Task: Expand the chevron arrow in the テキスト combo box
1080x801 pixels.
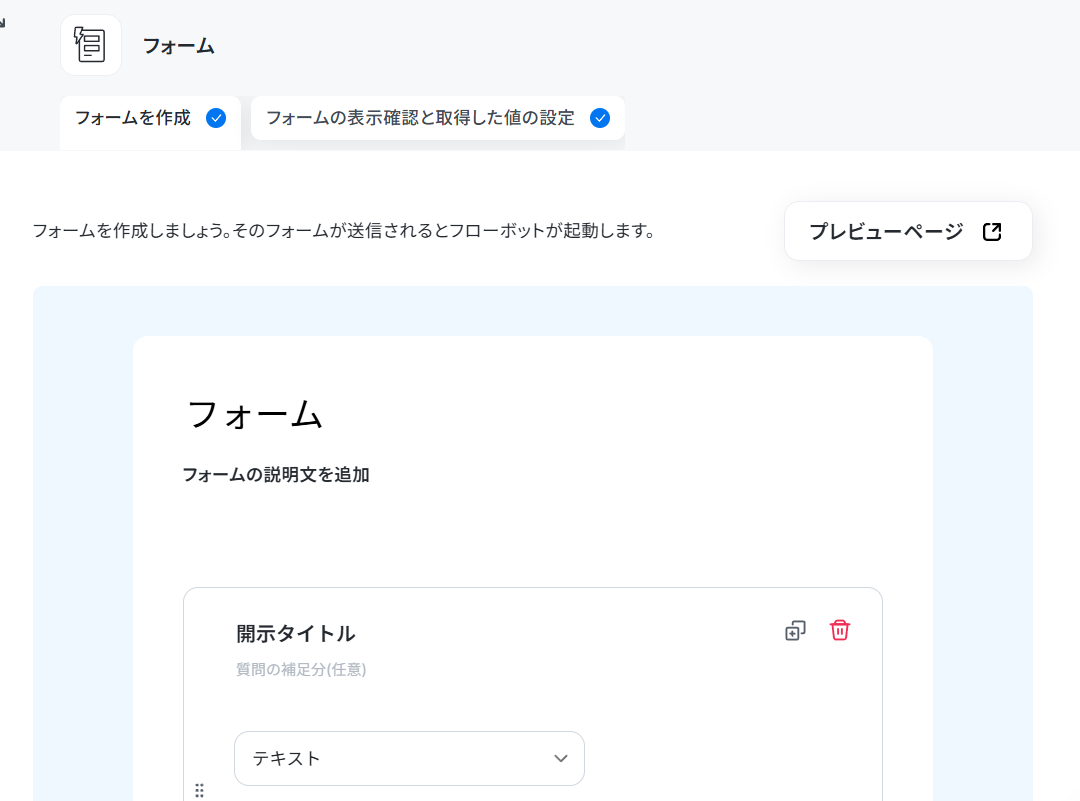Action: [561, 758]
